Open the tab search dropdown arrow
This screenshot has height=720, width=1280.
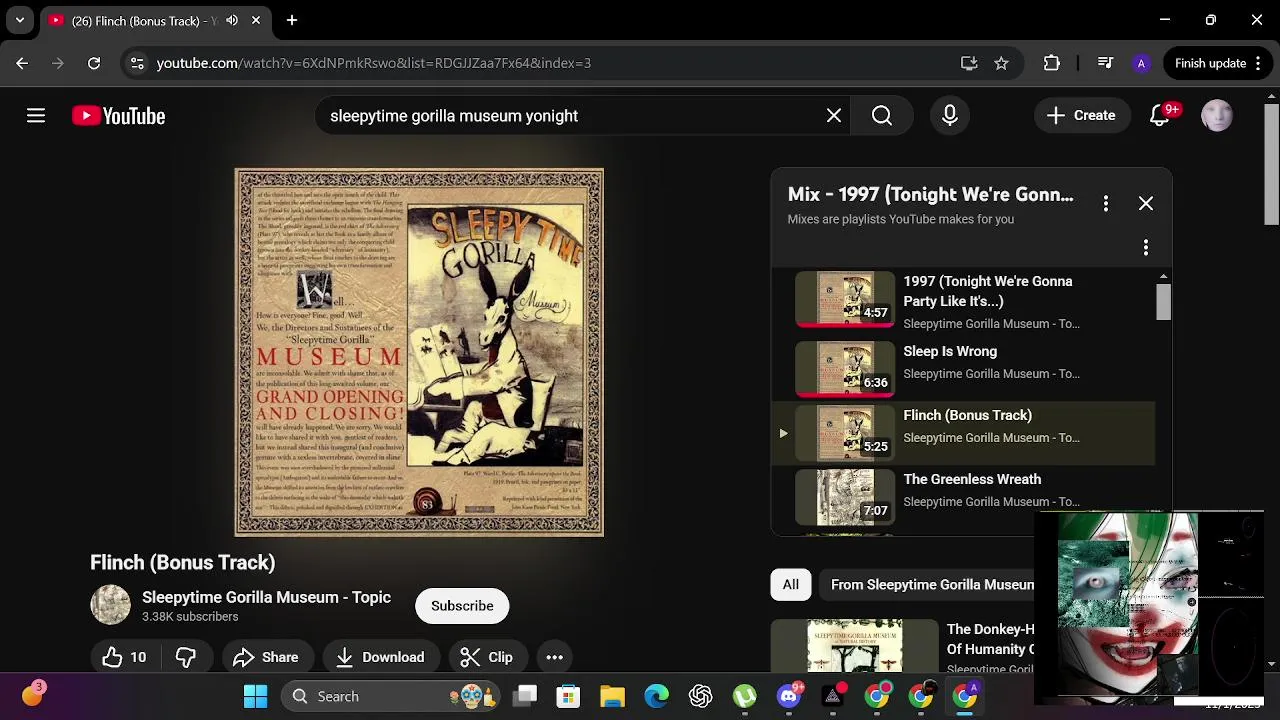point(20,20)
